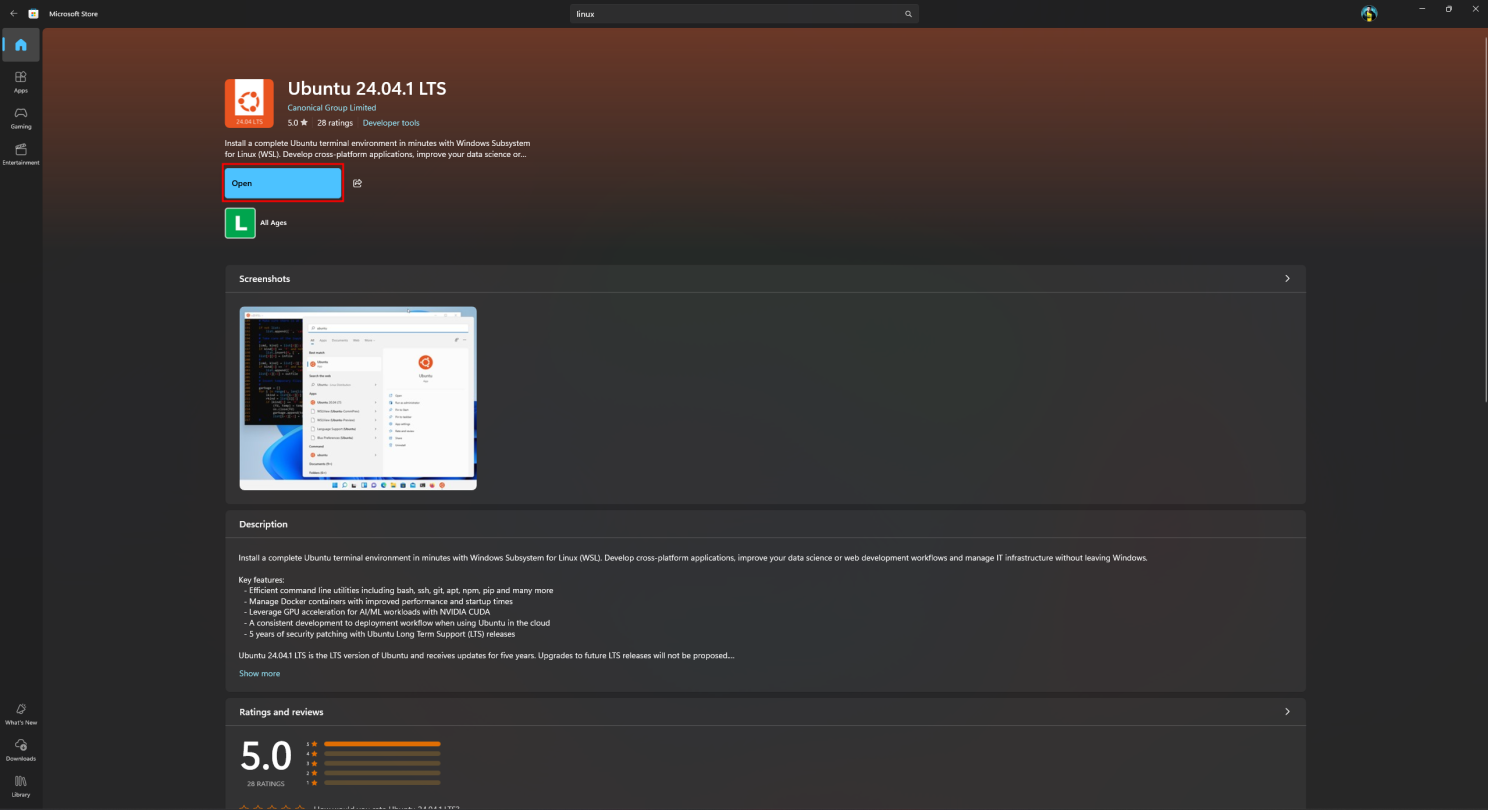Close the Microsoft Store window

coord(1475,9)
